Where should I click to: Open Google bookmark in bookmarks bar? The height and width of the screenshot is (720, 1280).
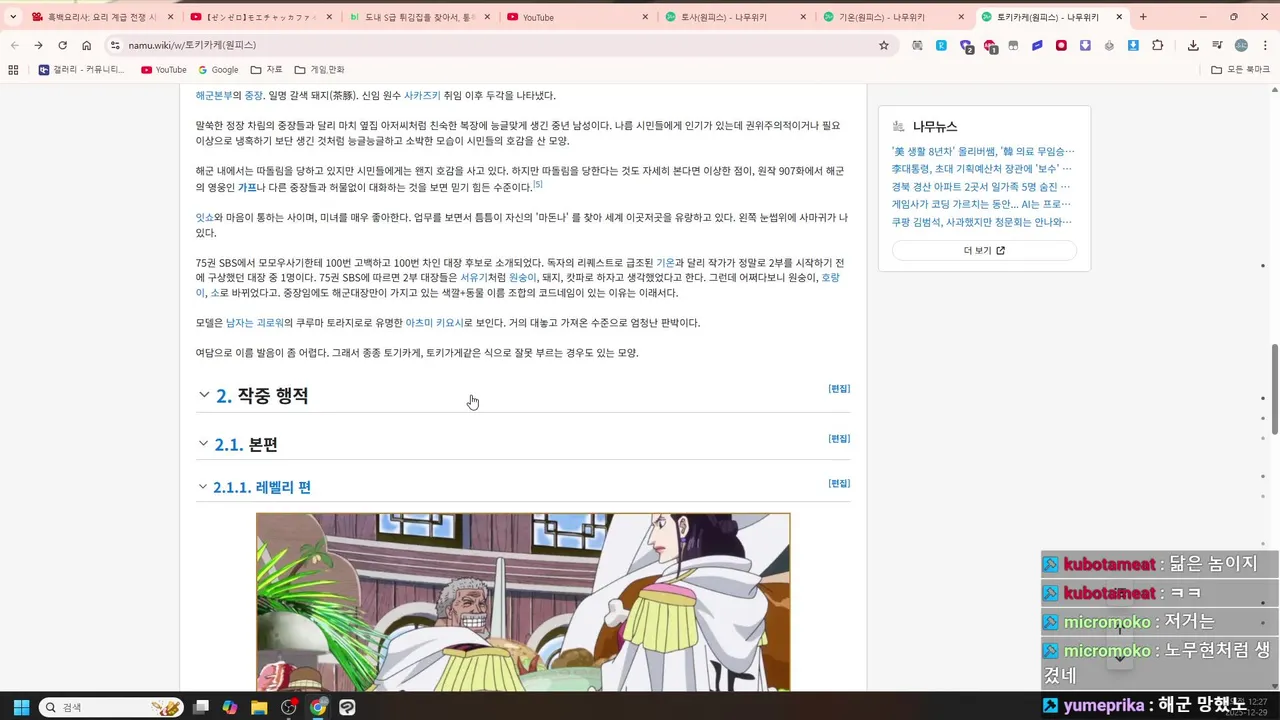[218, 70]
